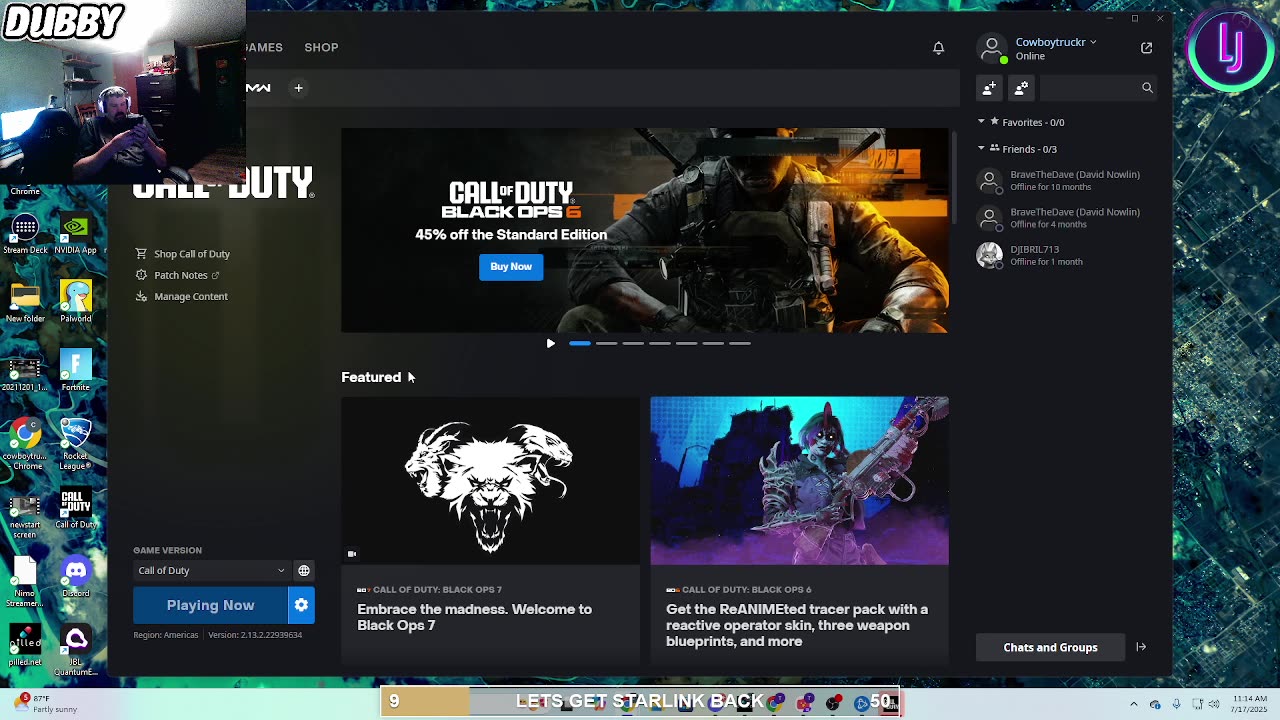Open the newstart screen desktop file

(x=25, y=514)
